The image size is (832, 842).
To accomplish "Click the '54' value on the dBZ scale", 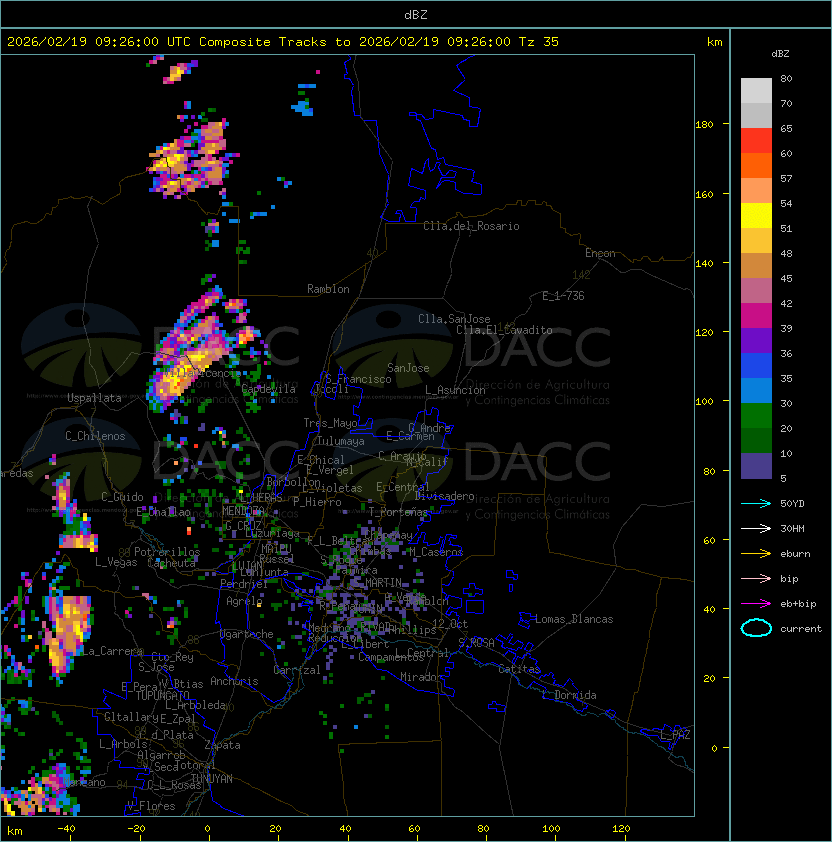I will (786, 204).
